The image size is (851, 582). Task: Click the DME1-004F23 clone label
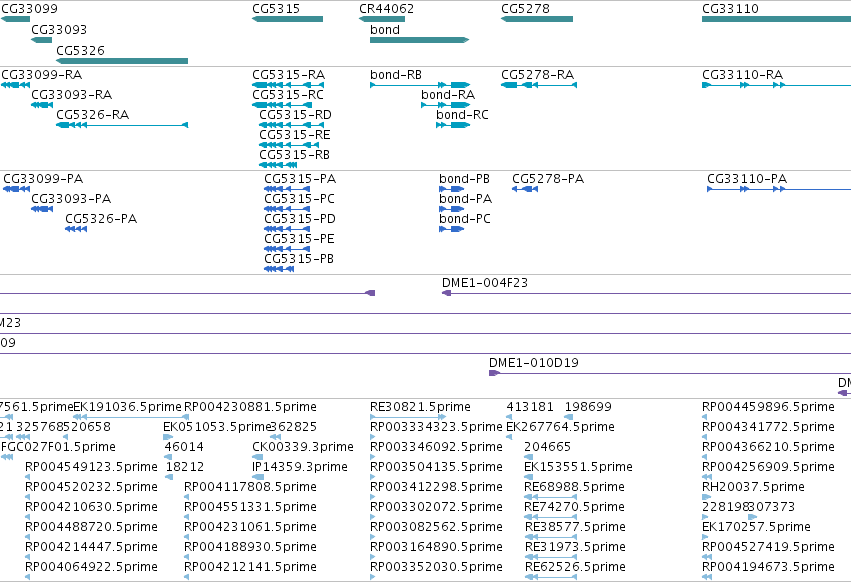point(485,283)
